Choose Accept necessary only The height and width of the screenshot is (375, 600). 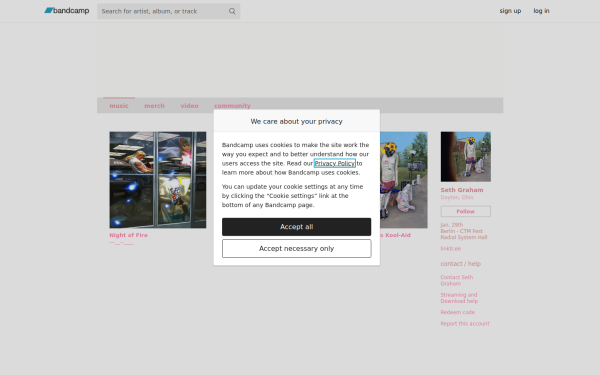pyautogui.click(x=297, y=248)
